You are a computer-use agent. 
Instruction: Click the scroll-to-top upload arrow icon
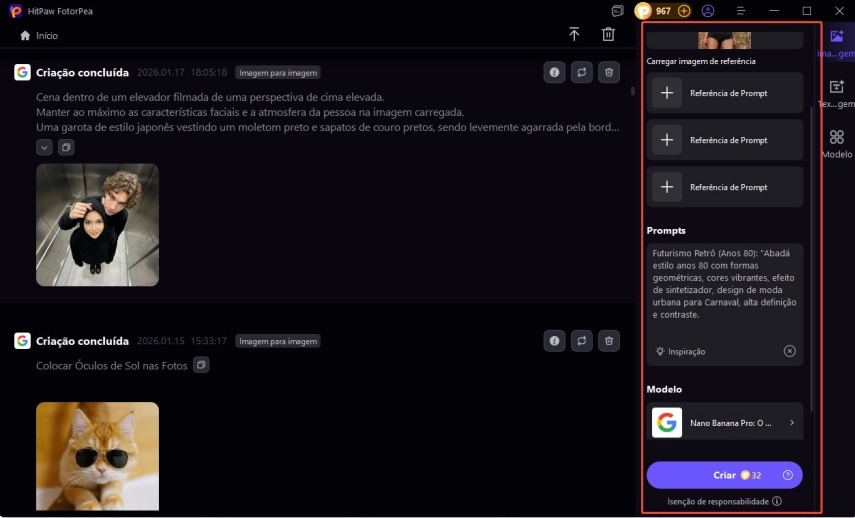click(x=574, y=34)
